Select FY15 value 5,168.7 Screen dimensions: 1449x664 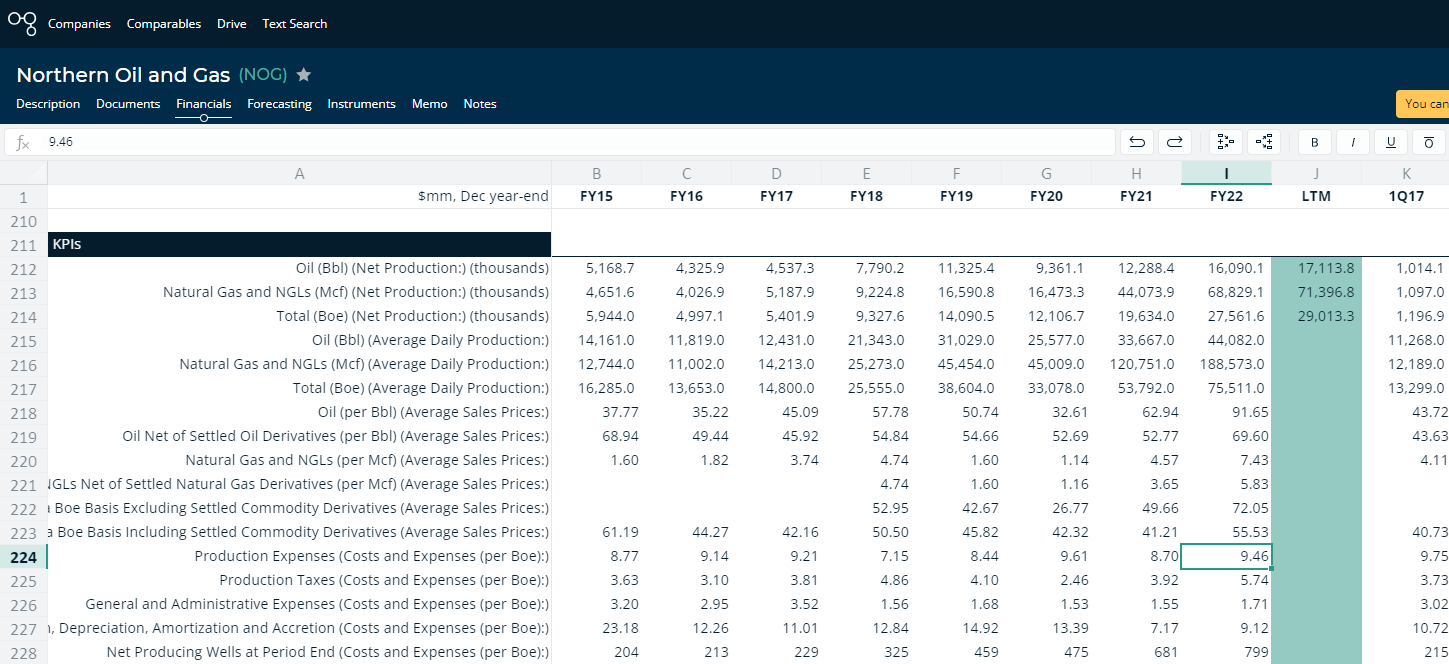coord(597,268)
